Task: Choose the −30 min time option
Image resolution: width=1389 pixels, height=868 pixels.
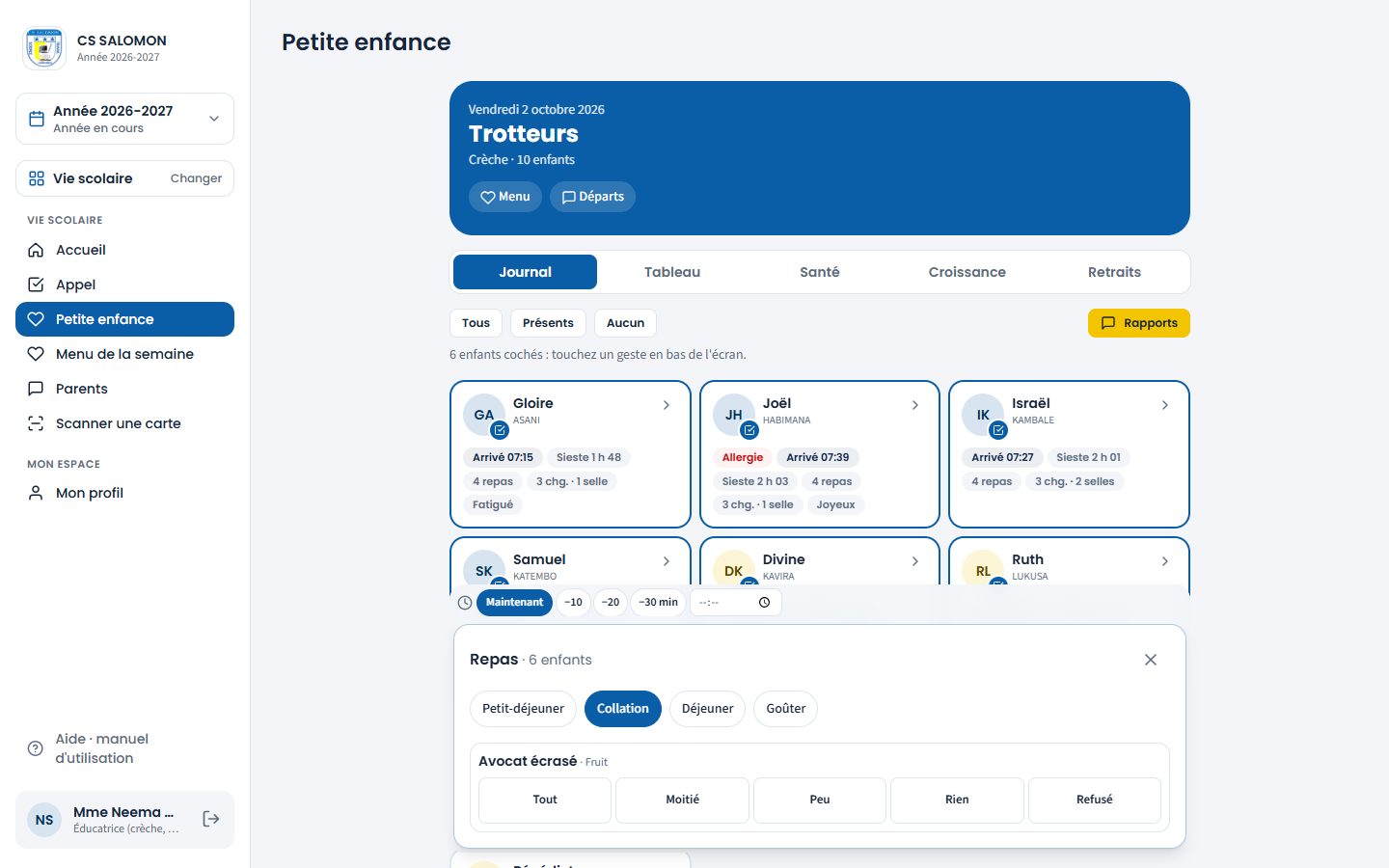Action: [x=658, y=602]
